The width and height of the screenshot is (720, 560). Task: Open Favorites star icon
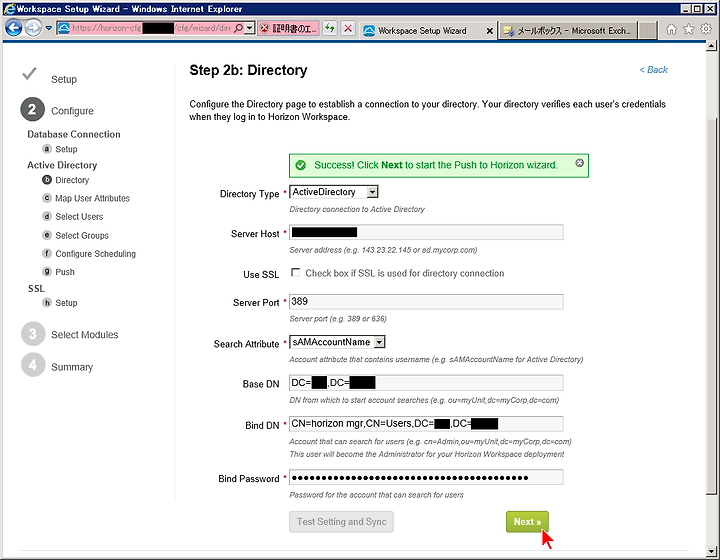pyautogui.click(x=689, y=29)
